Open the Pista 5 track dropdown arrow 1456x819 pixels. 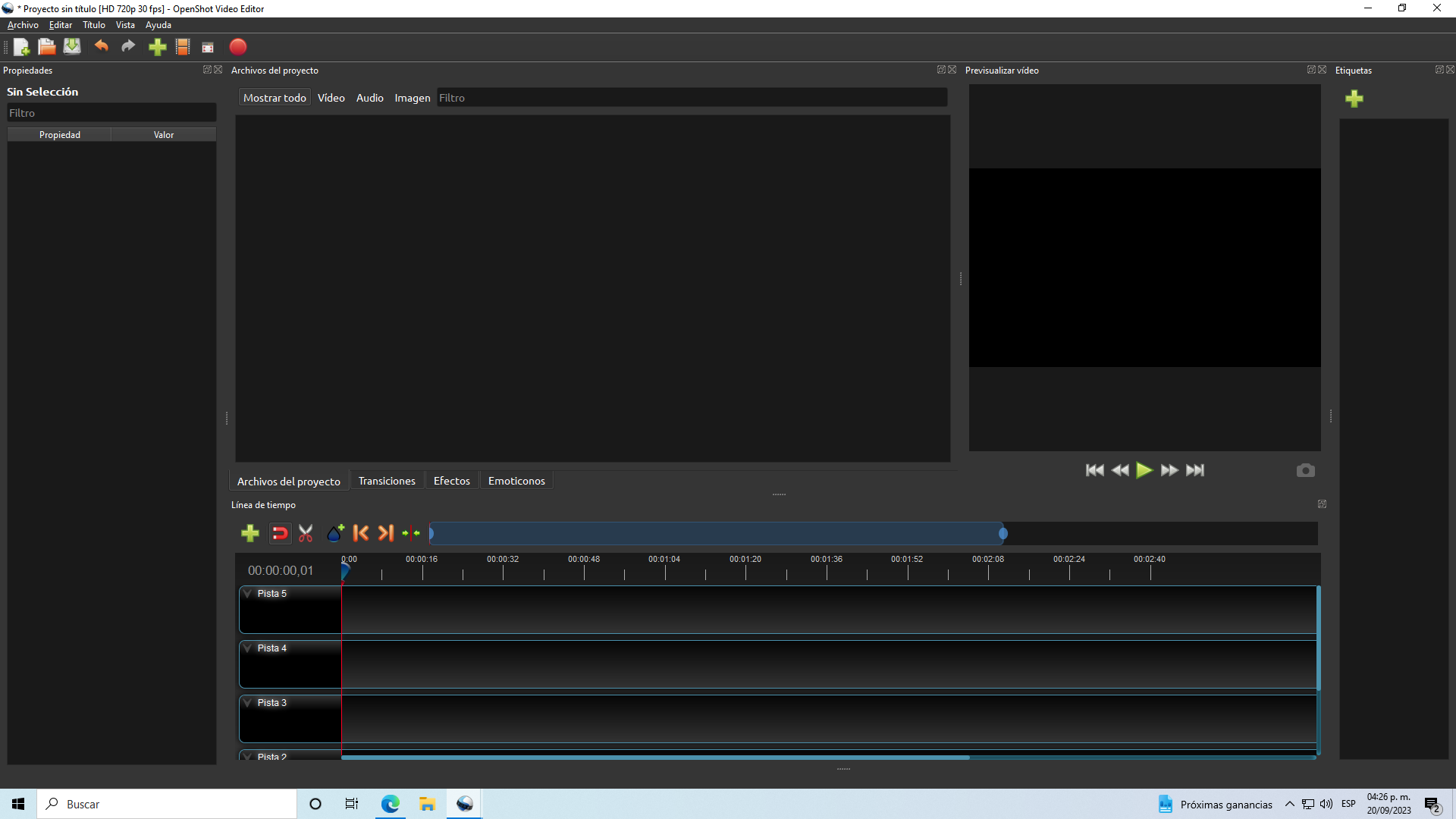pyautogui.click(x=248, y=594)
